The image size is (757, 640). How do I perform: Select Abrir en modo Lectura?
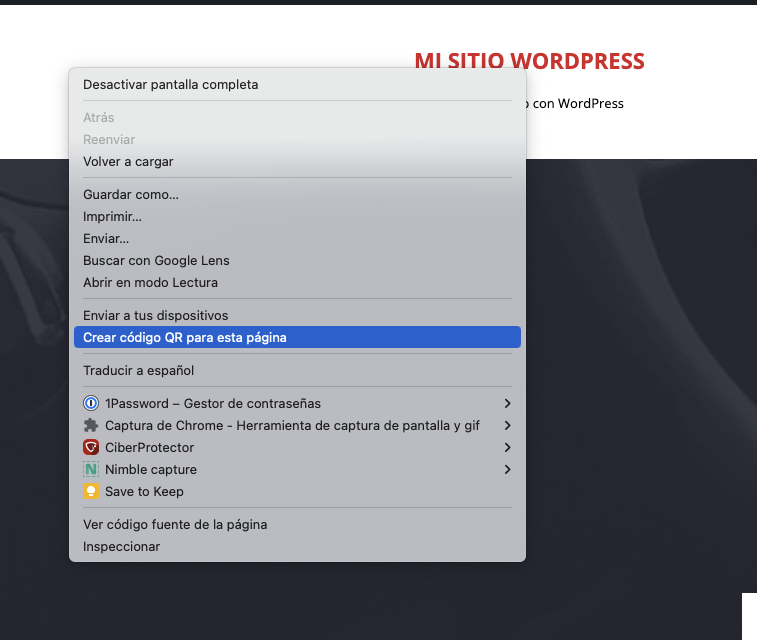(297, 282)
